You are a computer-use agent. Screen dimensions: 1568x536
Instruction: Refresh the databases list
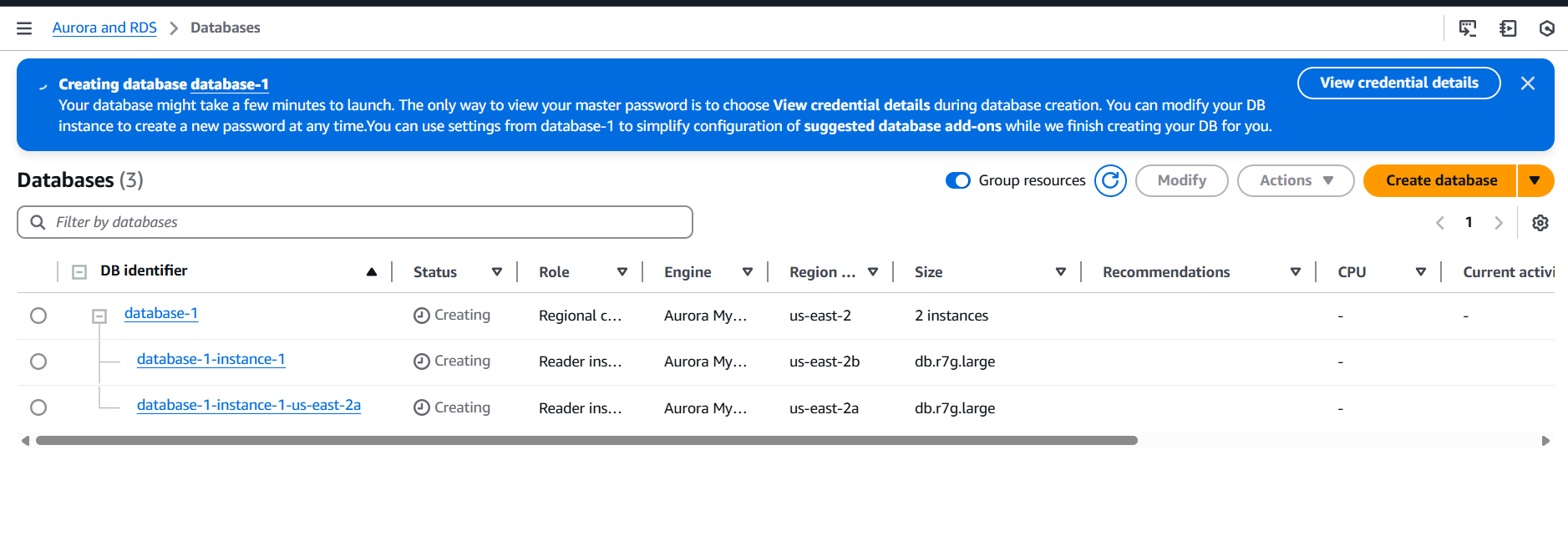pyautogui.click(x=1110, y=180)
